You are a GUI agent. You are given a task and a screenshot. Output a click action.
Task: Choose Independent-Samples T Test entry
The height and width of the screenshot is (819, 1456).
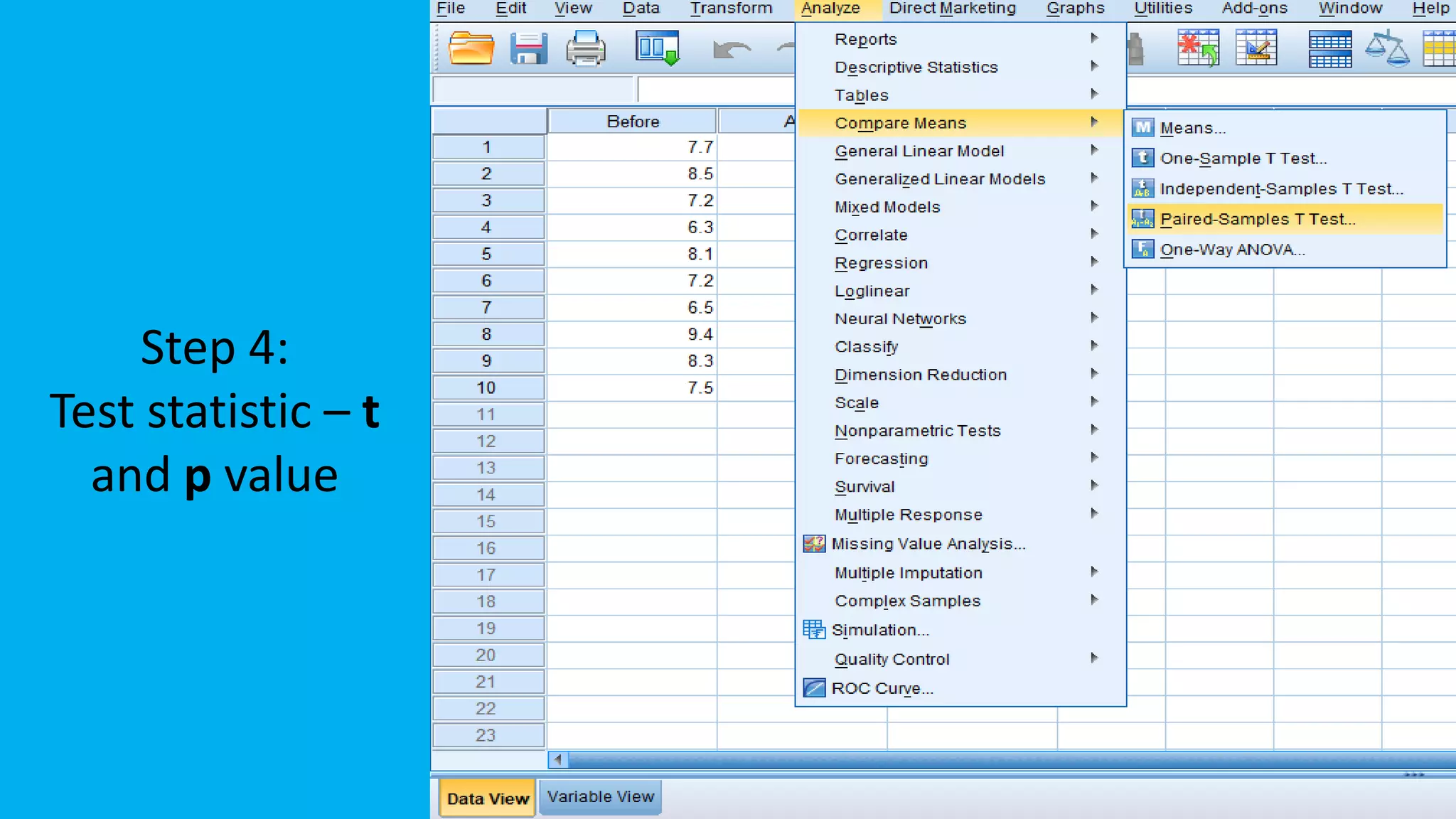coord(1281,189)
